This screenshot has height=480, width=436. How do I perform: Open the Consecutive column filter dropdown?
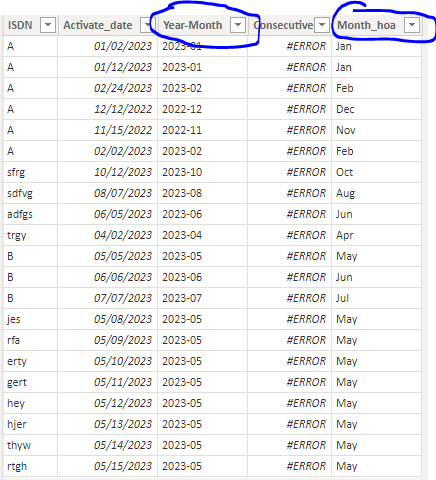[x=322, y=25]
